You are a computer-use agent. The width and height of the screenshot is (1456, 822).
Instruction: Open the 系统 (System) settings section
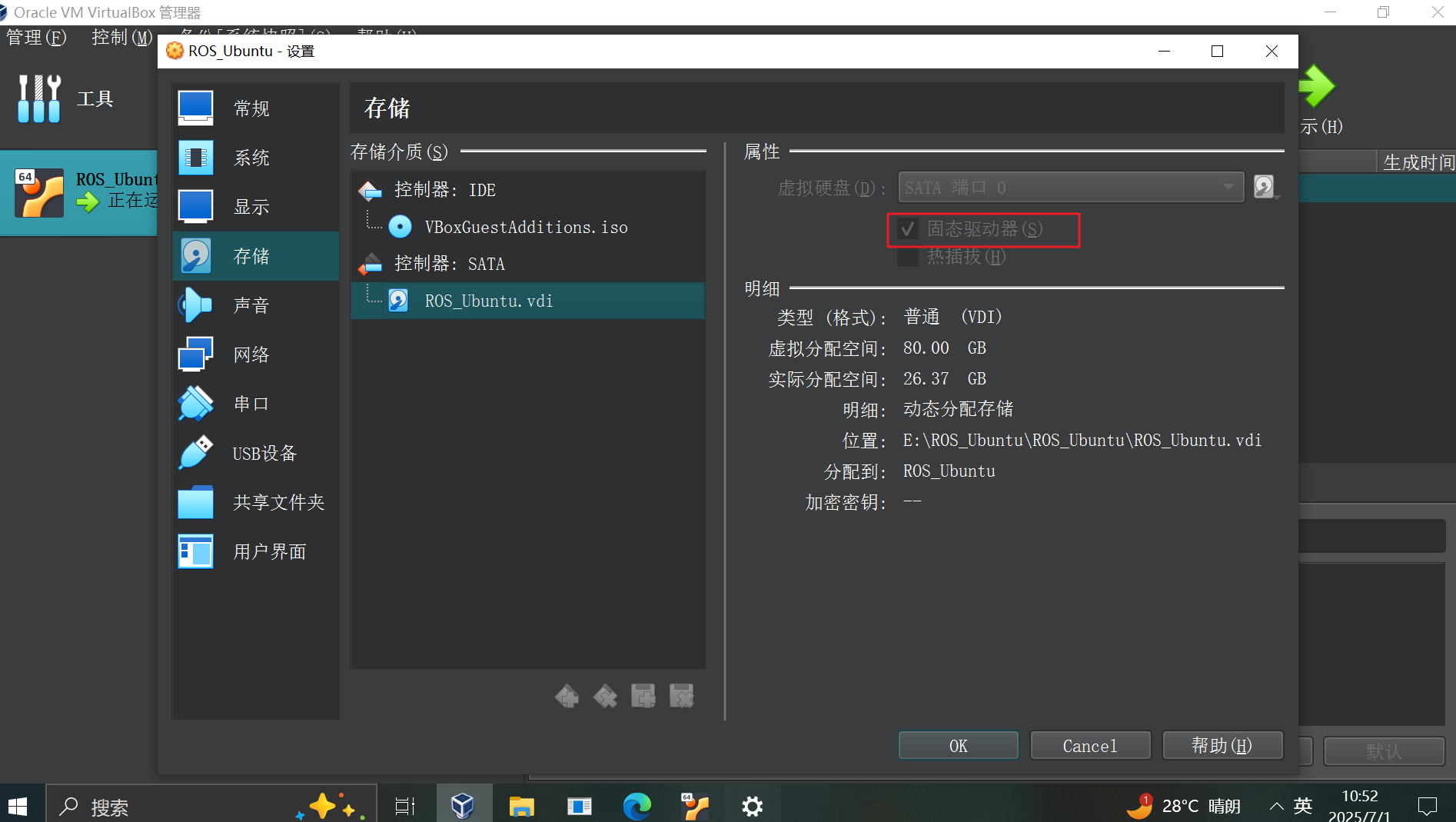click(251, 158)
